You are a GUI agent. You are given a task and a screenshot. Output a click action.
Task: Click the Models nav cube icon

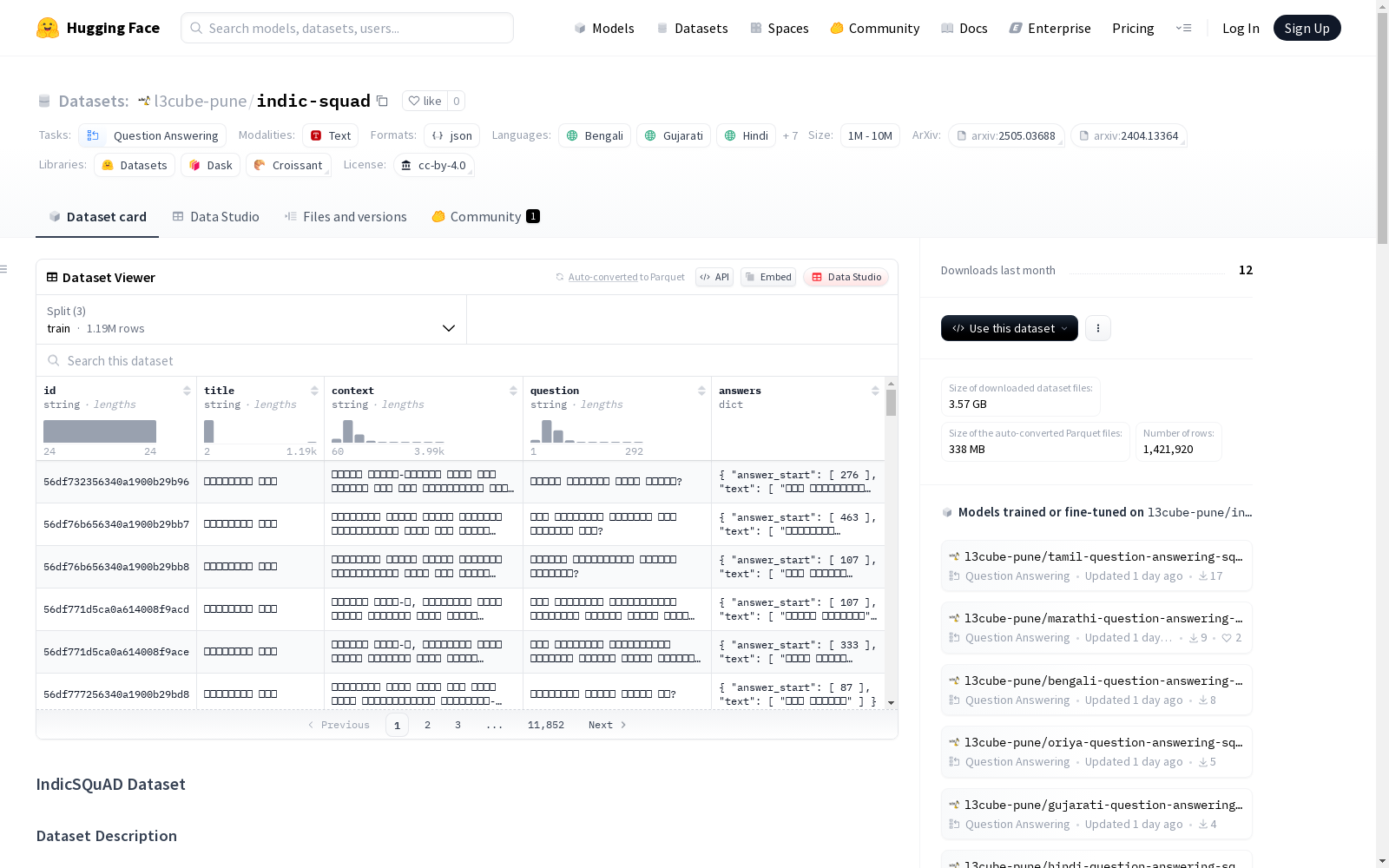click(580, 28)
